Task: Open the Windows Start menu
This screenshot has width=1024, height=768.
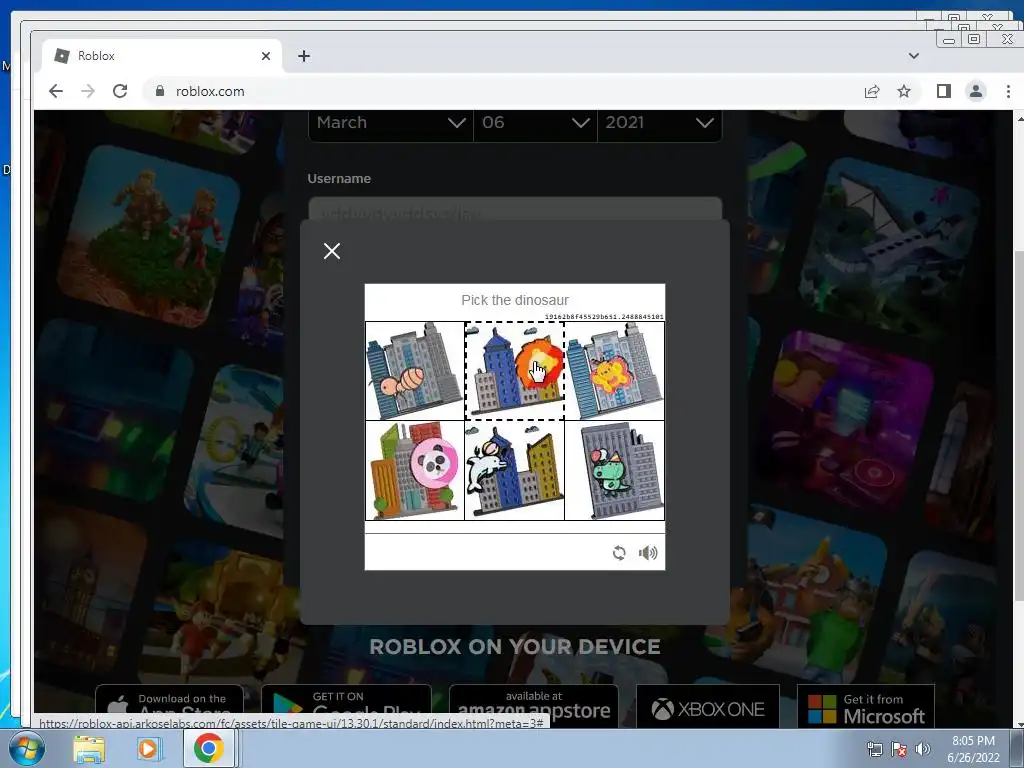Action: pyautogui.click(x=26, y=749)
